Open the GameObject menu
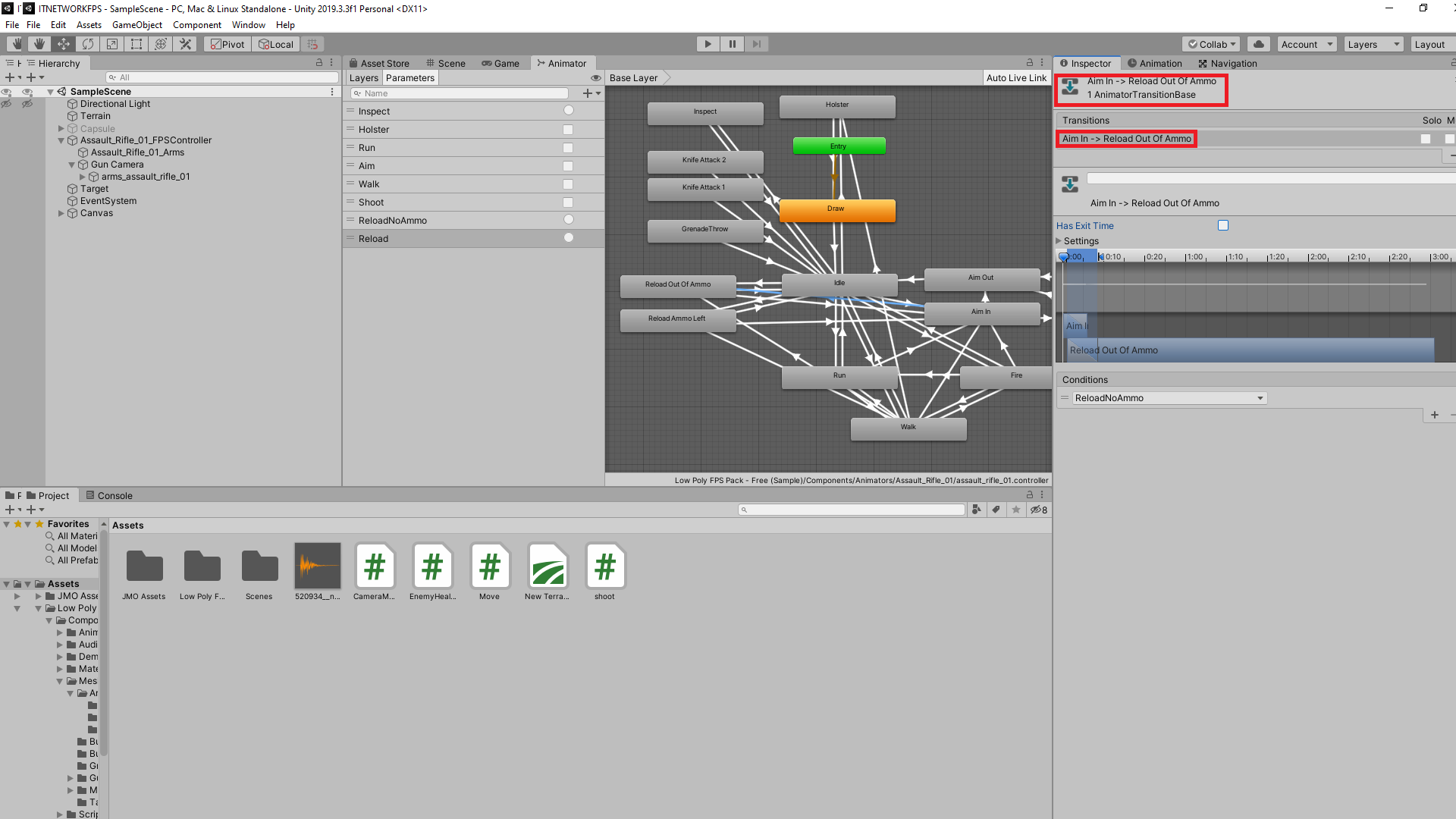Image resolution: width=1456 pixels, height=819 pixels. click(x=137, y=24)
